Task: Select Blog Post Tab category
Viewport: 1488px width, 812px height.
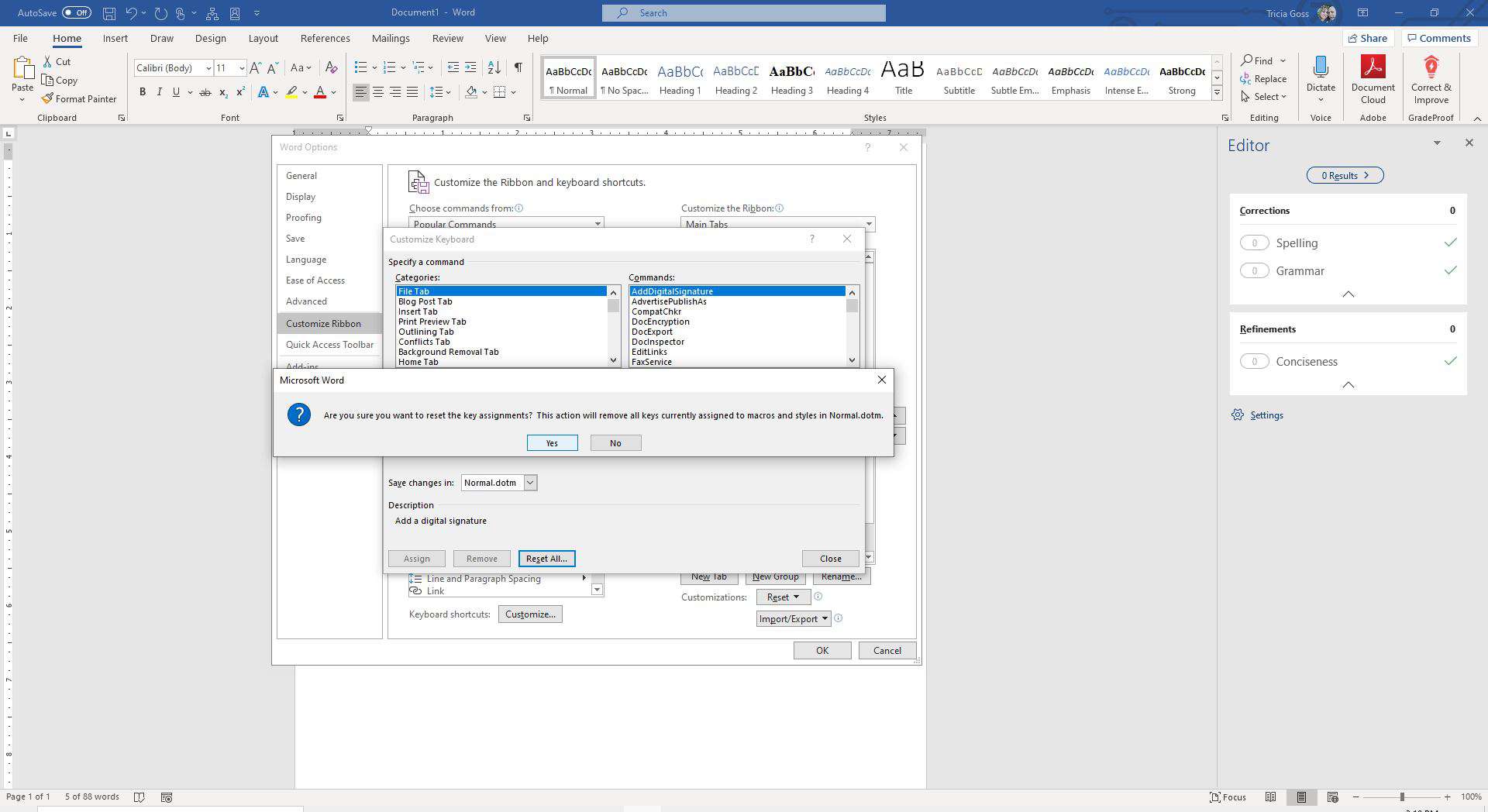Action: (425, 301)
